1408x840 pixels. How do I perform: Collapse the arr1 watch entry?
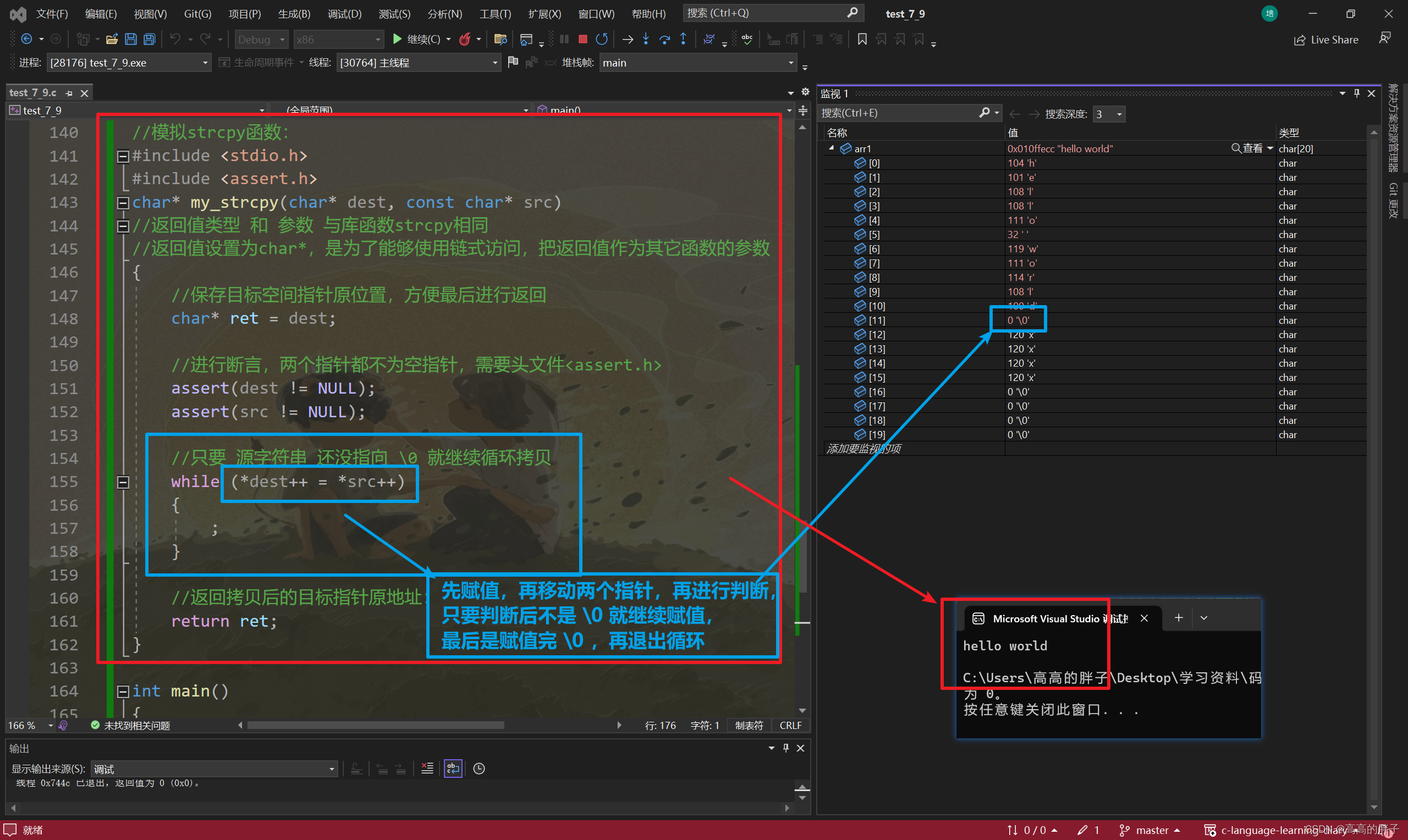coord(831,148)
